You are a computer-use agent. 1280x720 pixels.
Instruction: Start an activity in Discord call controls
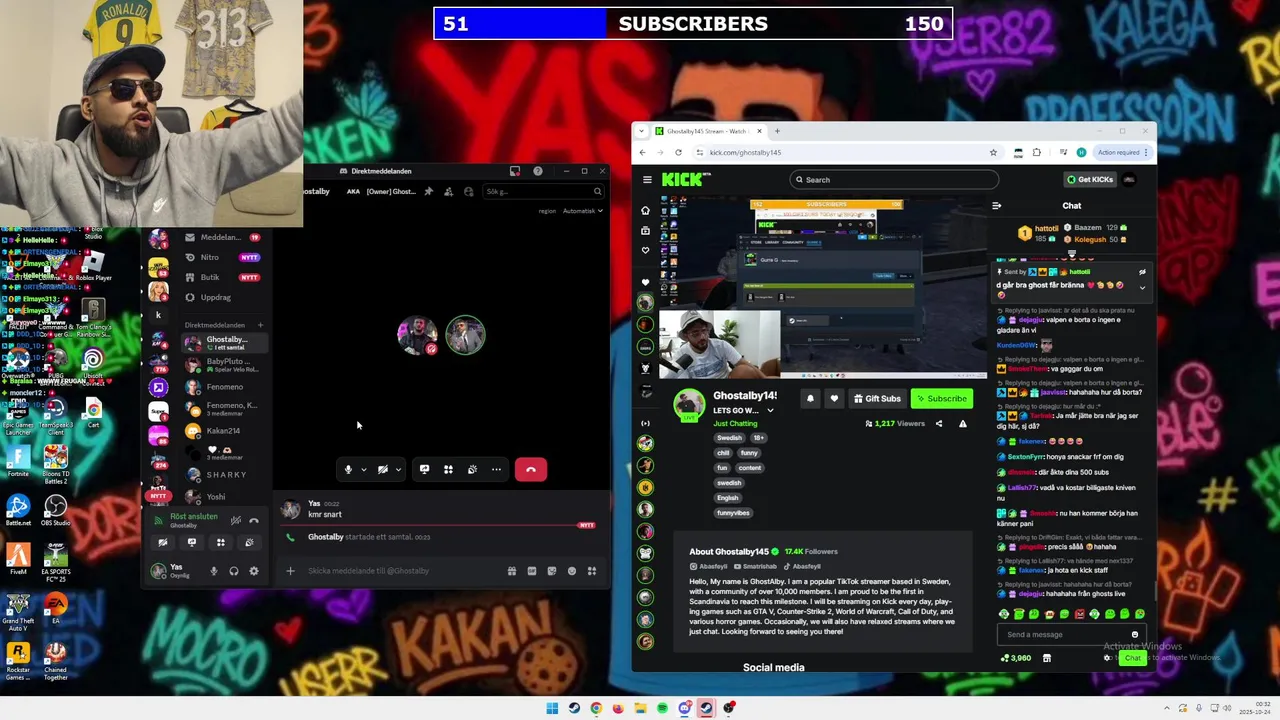click(x=448, y=469)
